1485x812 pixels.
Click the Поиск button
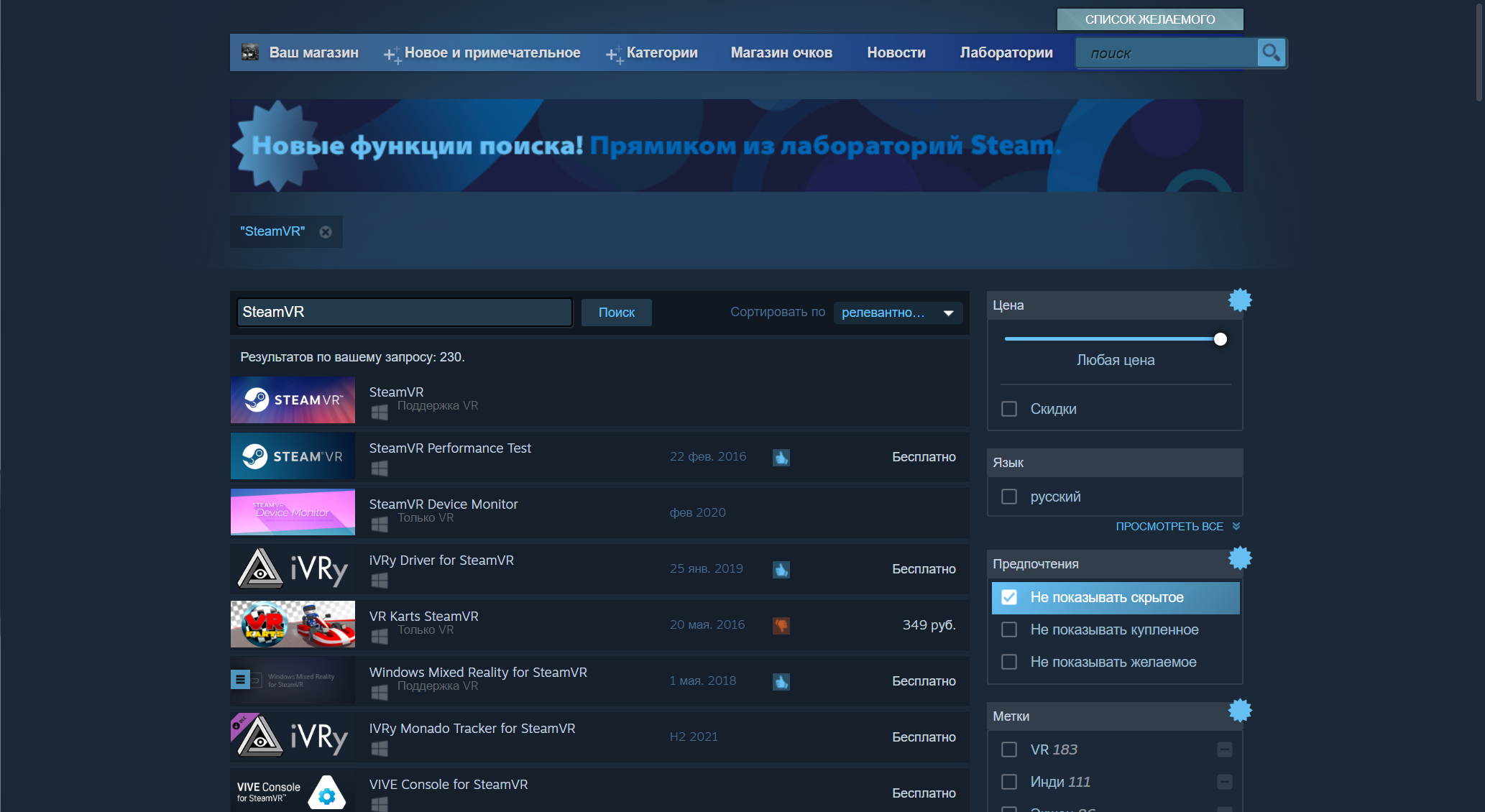617,313
